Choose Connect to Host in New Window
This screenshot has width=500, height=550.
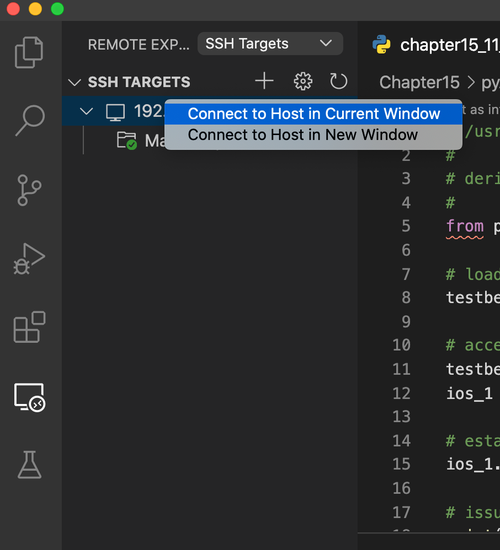pyautogui.click(x=313, y=135)
